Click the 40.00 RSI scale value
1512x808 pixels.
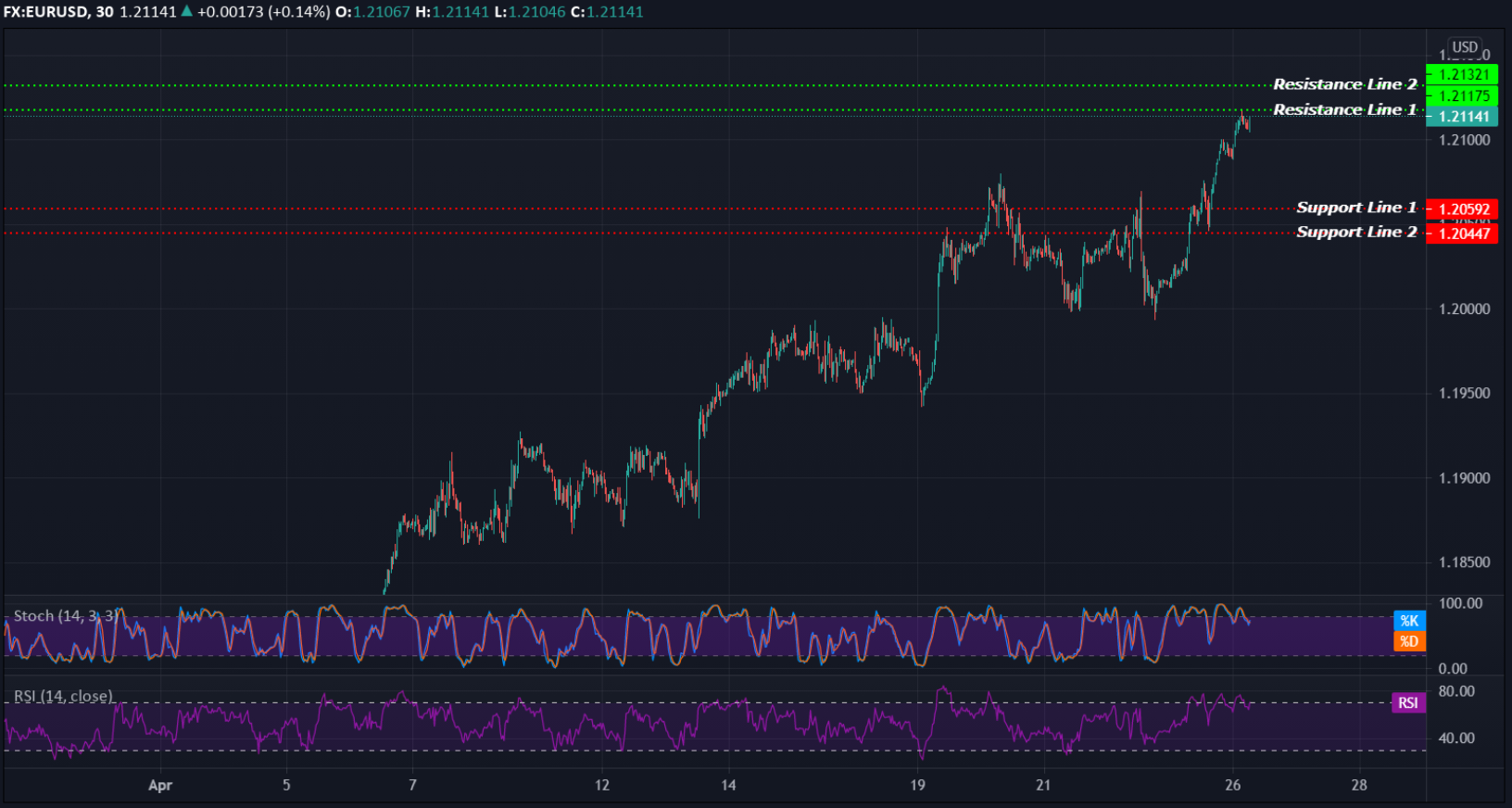pos(1456,739)
